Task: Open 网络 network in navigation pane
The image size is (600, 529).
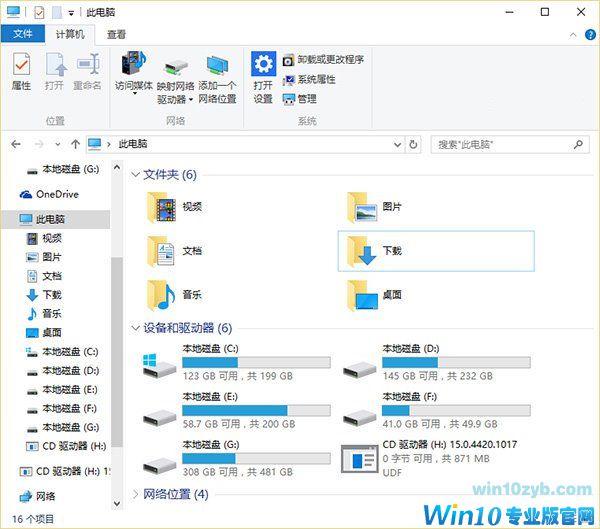Action: [37, 496]
